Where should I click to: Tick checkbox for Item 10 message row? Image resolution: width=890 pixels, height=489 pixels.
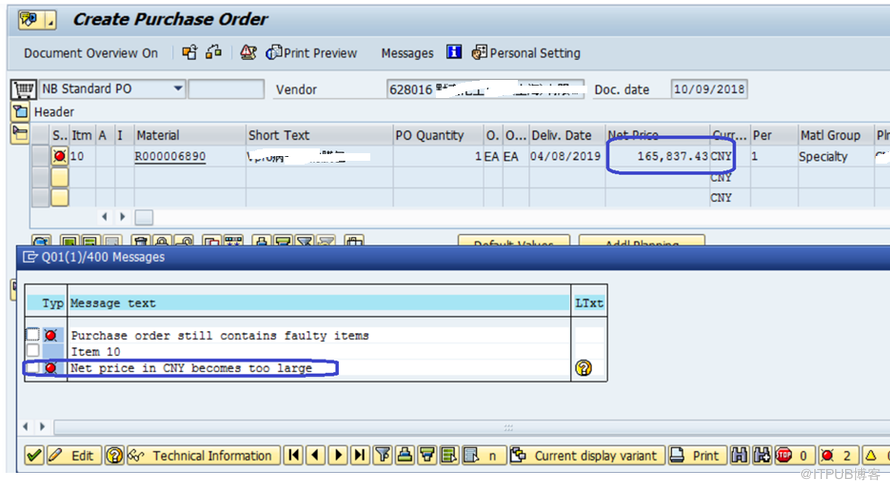pos(33,351)
